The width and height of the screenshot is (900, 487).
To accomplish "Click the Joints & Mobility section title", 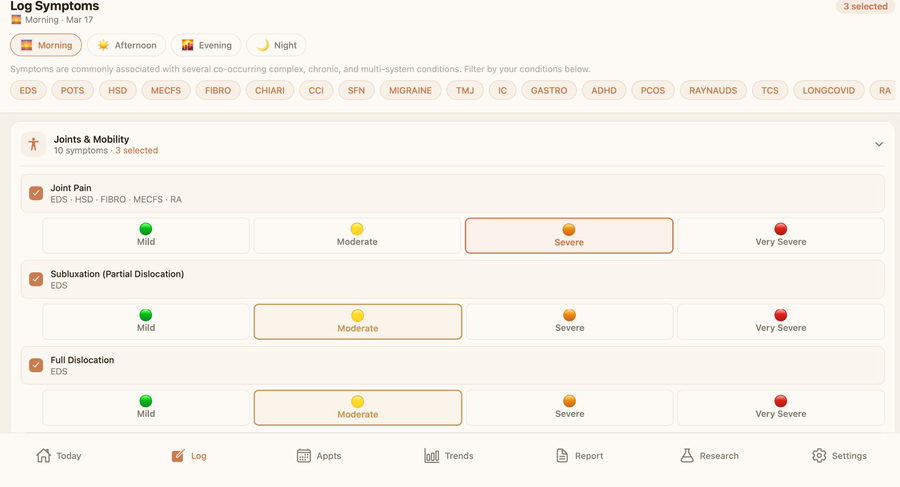I will coord(91,139).
